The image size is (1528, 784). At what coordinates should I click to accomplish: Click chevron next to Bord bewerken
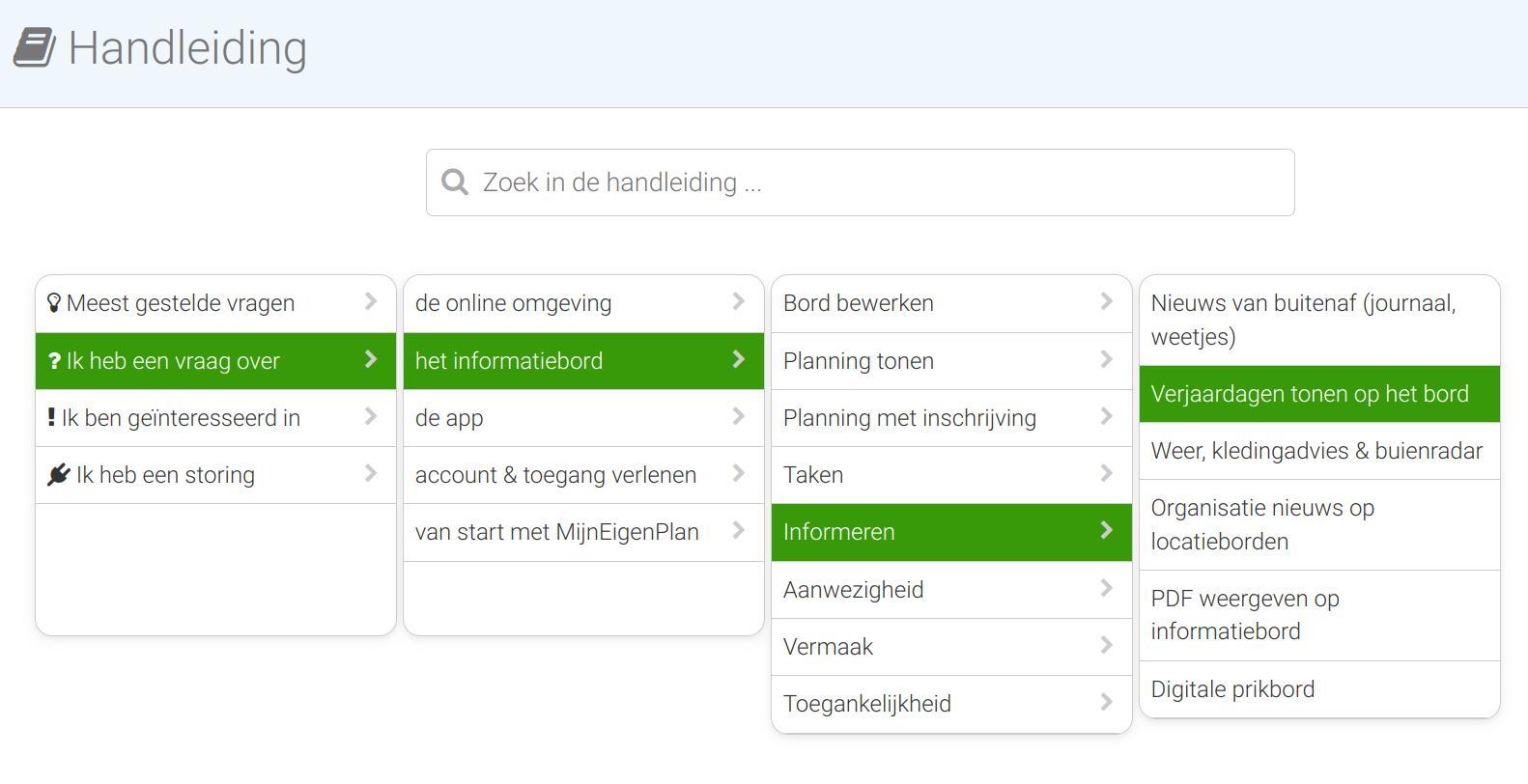click(1107, 302)
